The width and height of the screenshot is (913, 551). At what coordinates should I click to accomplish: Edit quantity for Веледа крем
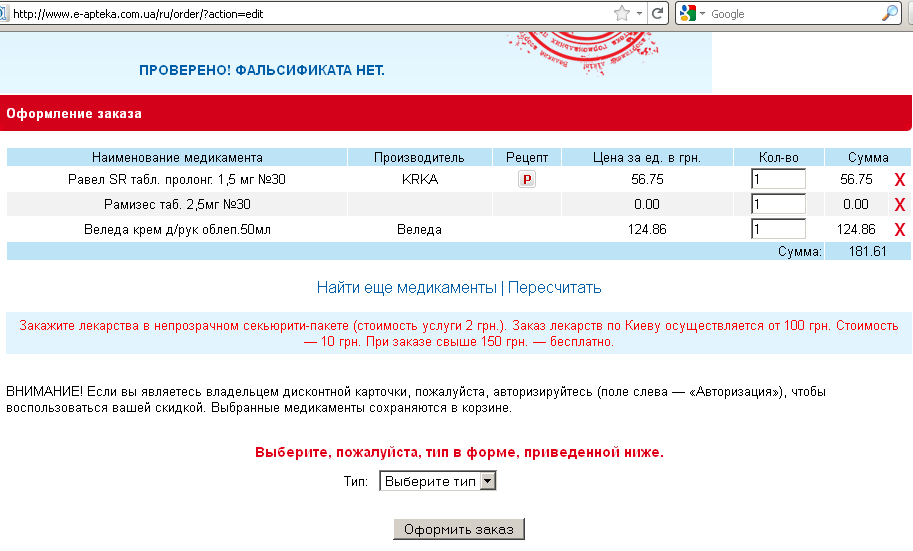778,229
